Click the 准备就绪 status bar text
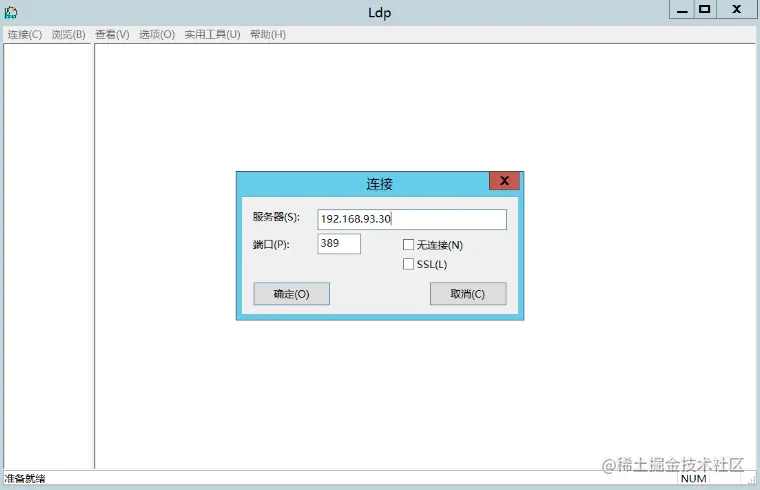760x490 pixels. (25, 478)
